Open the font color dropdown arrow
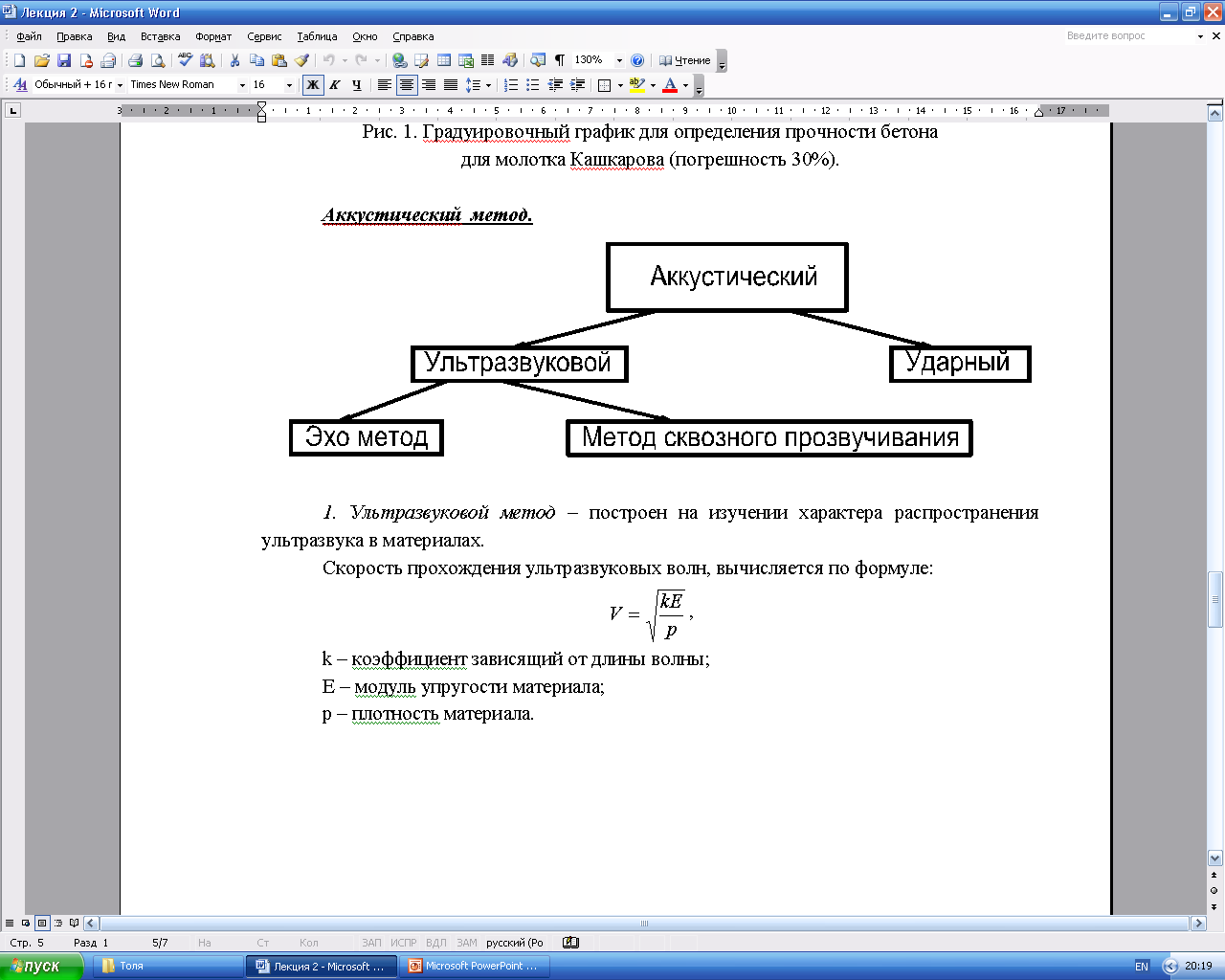Viewport: 1225px width, 980px height. (685, 85)
